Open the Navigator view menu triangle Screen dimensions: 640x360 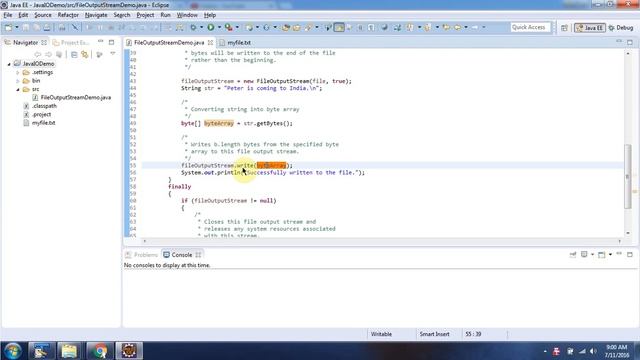click(x=113, y=54)
